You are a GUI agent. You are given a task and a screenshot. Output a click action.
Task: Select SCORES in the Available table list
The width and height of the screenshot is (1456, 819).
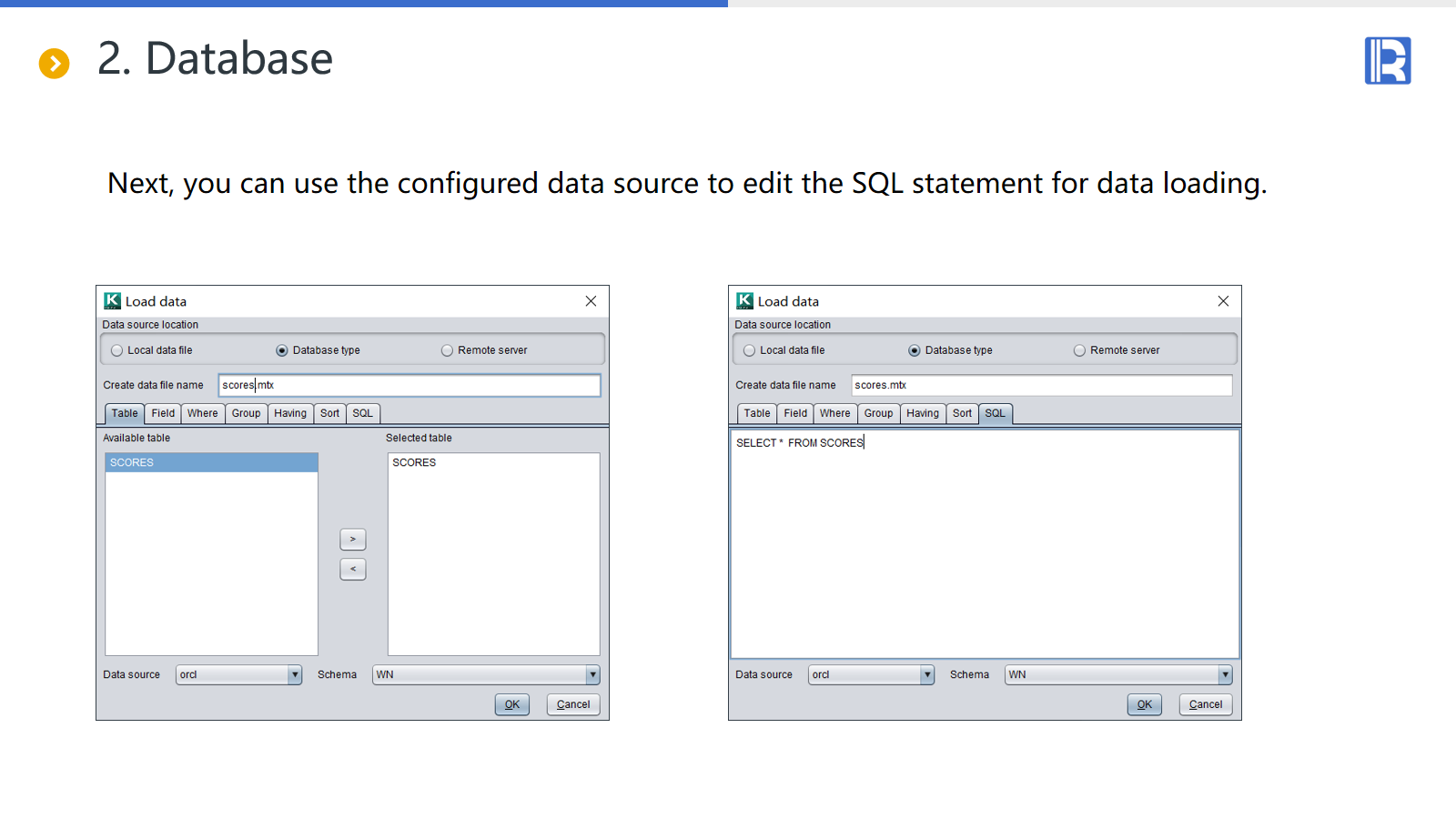pos(211,462)
